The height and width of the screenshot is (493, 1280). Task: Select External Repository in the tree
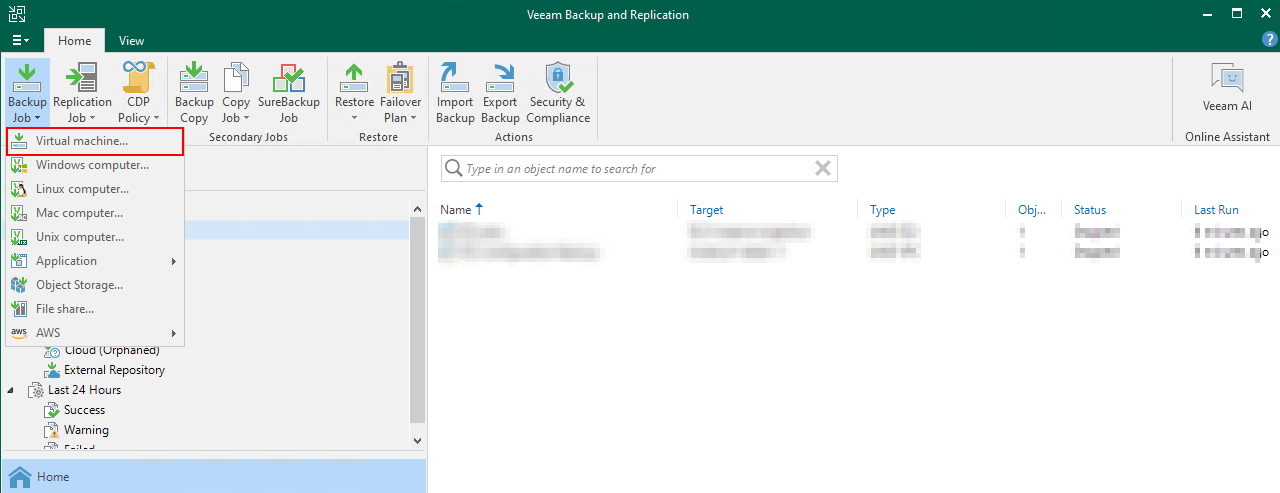click(114, 370)
